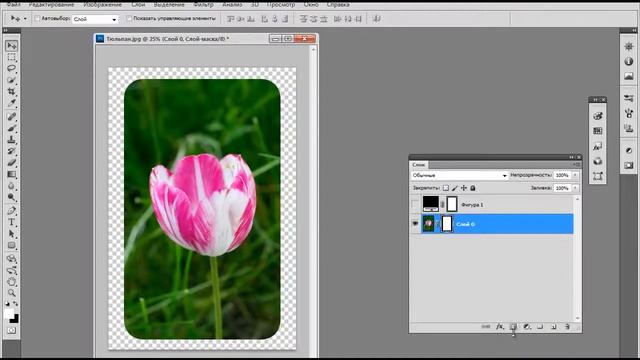Toggle lock position icon
Image resolution: width=640 pixels, height=360 pixels.
(x=464, y=188)
